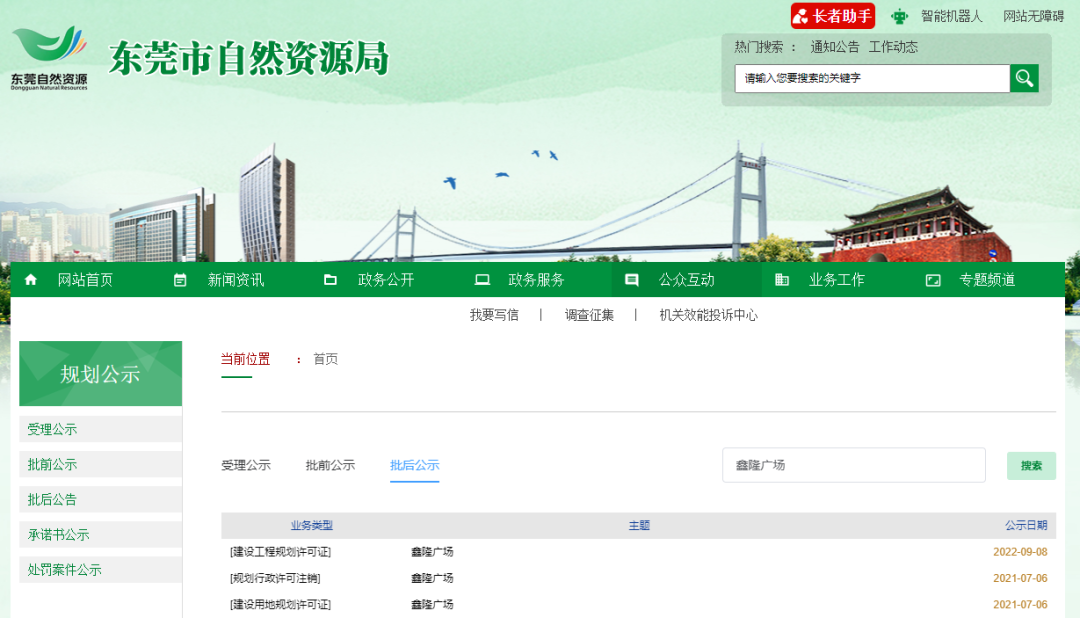
Task: Switch to the 批前公示 tab
Action: pos(330,465)
